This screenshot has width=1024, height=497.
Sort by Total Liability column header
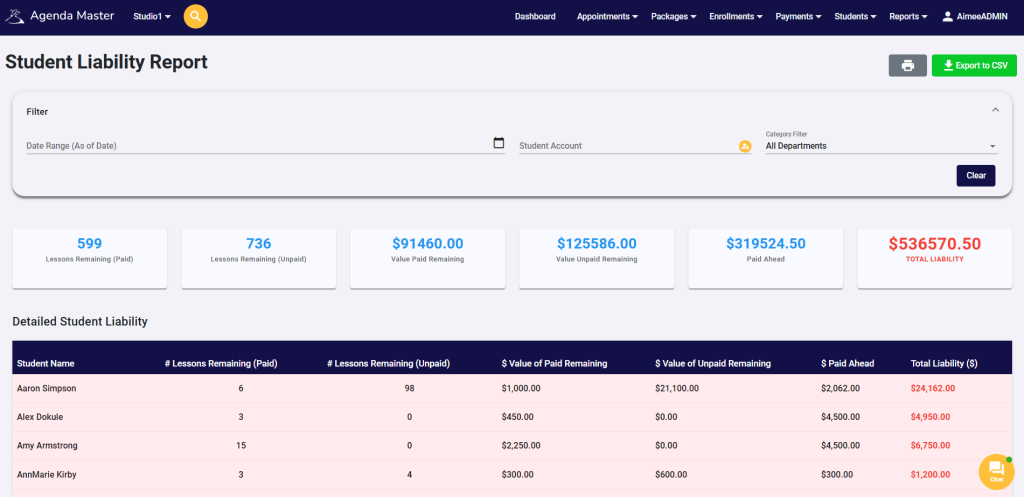point(943,363)
